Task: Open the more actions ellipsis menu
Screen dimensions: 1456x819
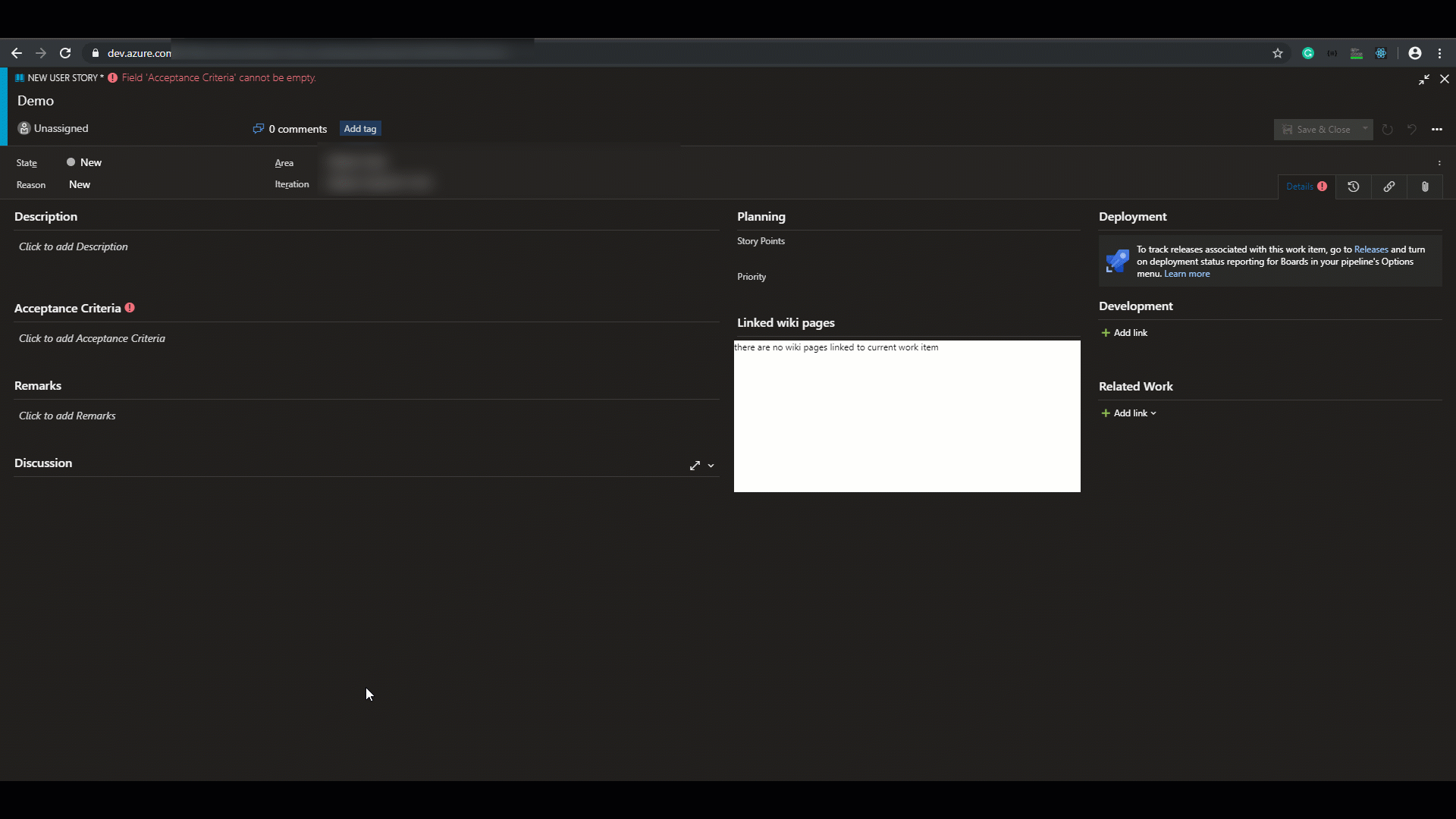Action: [x=1437, y=130]
